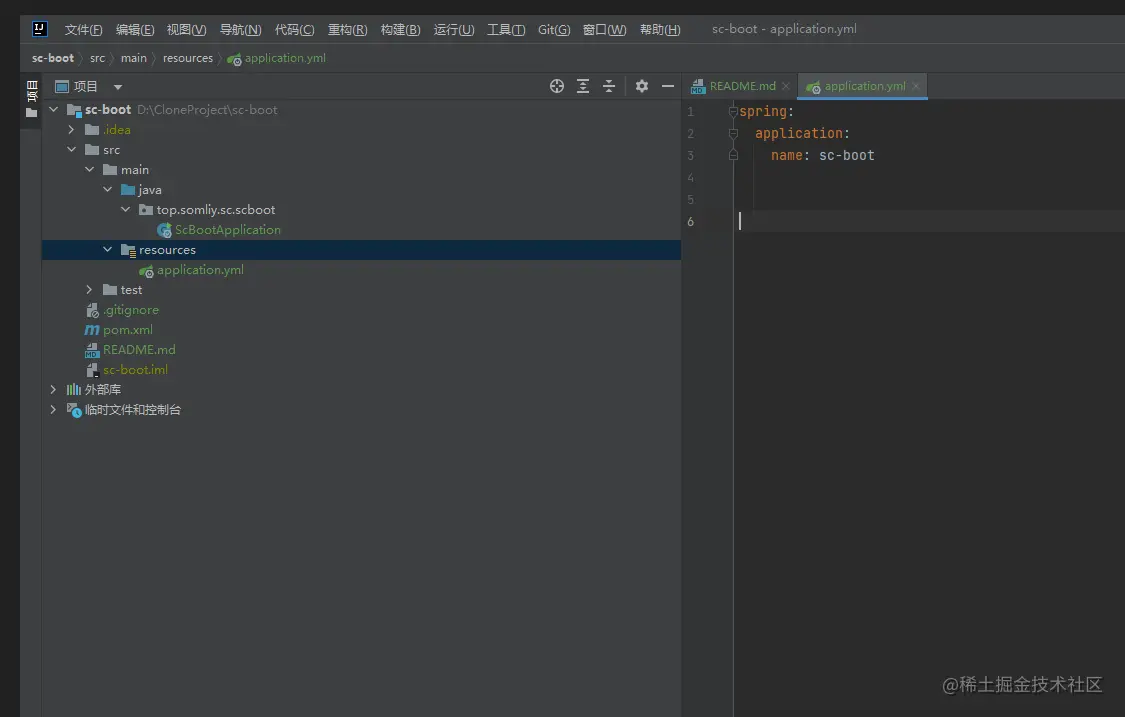
Task: Click the fold end marker on line 3
Action: pos(733,155)
